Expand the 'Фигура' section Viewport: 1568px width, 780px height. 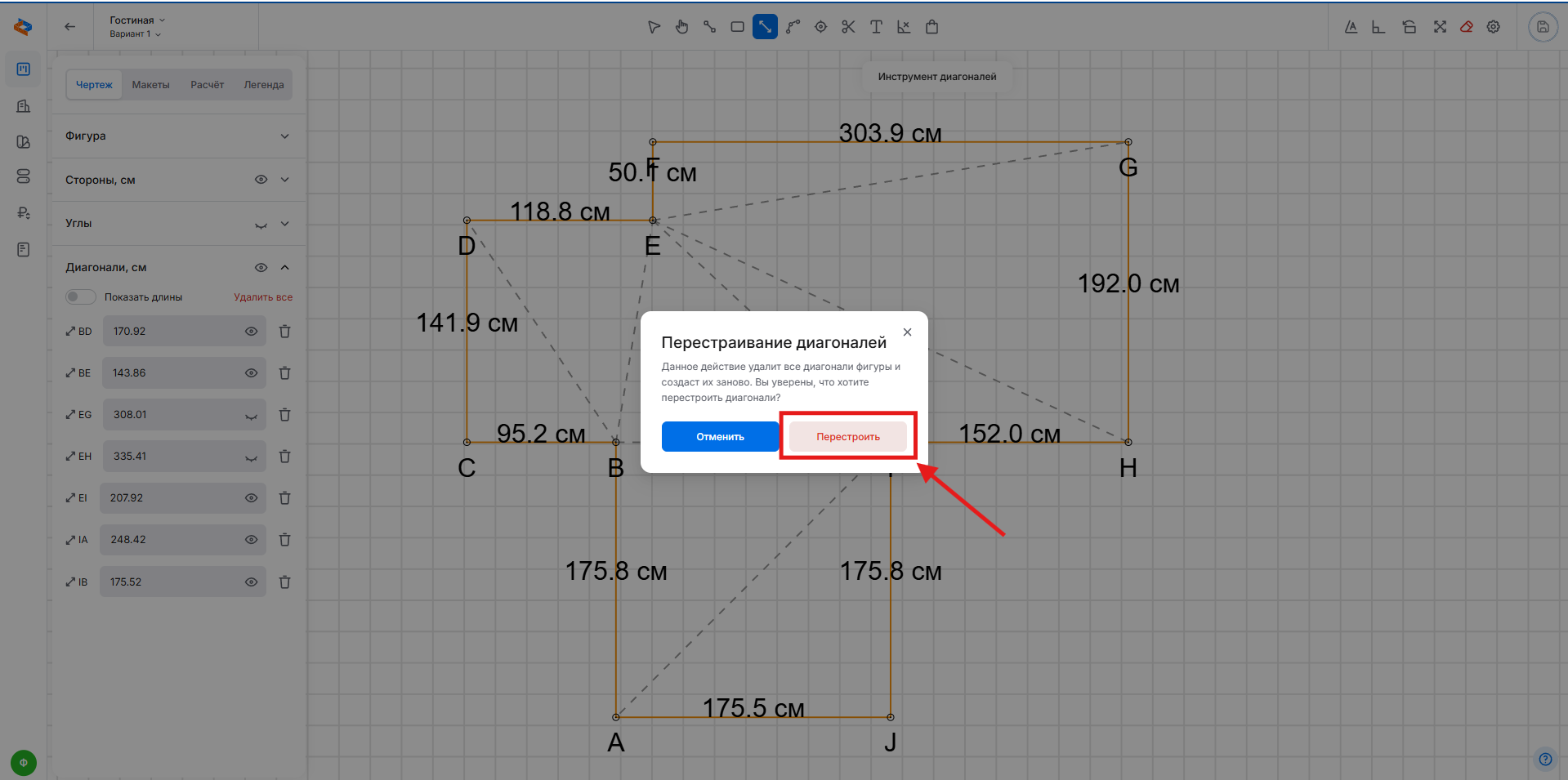[x=284, y=136]
